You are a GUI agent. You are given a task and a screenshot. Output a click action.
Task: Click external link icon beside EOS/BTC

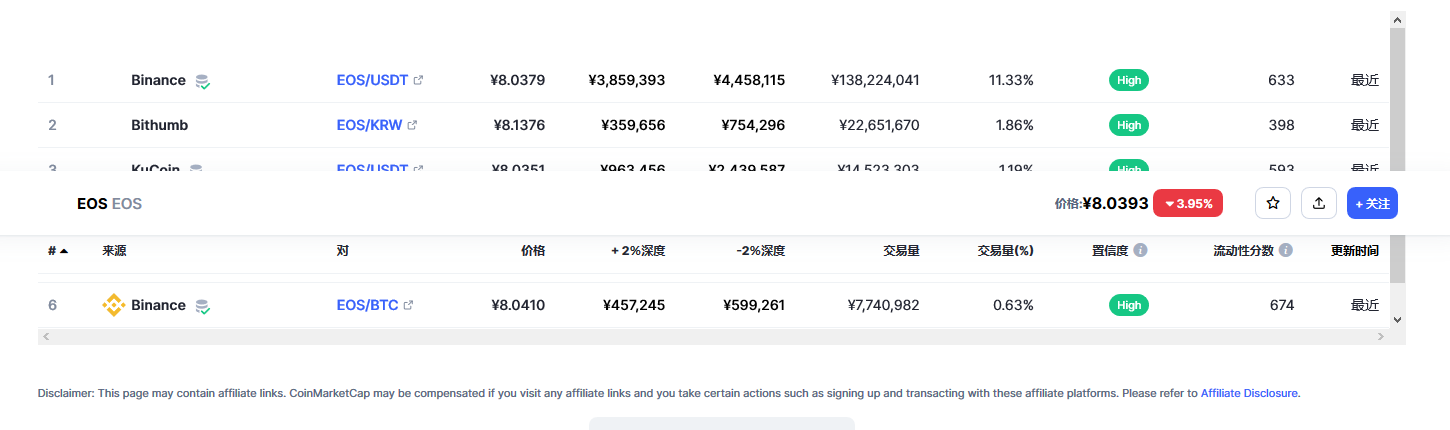click(408, 305)
